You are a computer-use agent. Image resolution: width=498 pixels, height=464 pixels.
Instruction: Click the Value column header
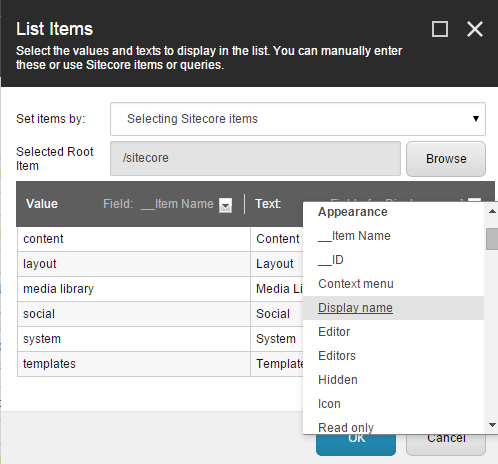click(x=42, y=204)
